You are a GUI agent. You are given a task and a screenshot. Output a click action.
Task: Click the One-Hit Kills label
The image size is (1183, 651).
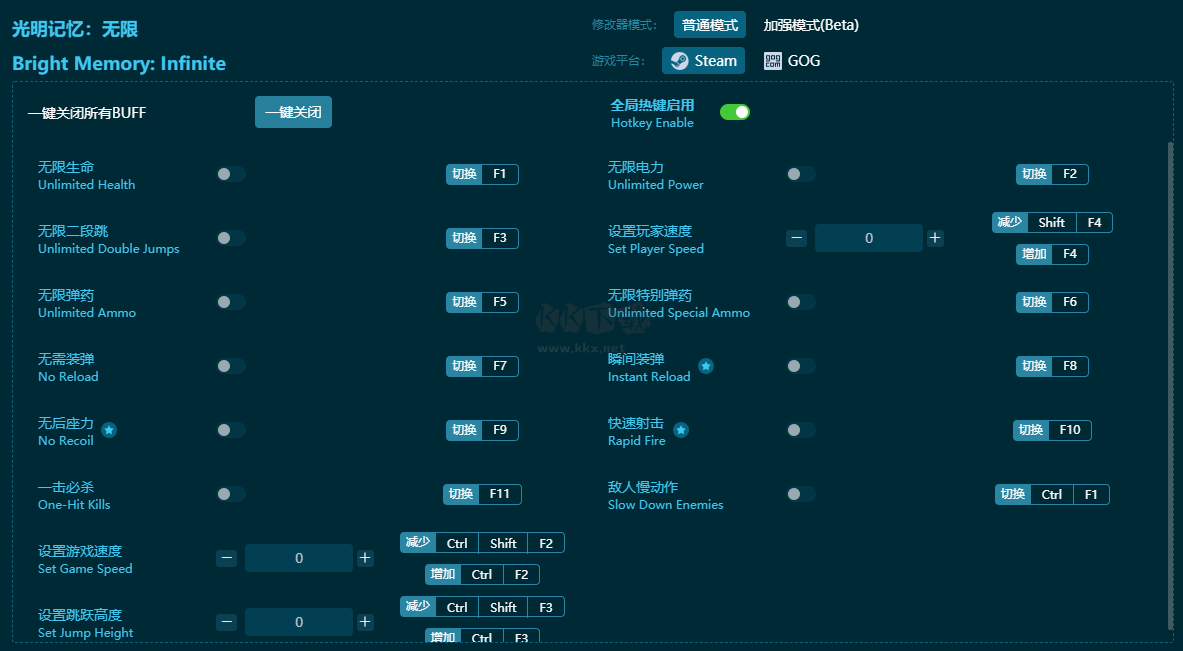click(x=74, y=505)
